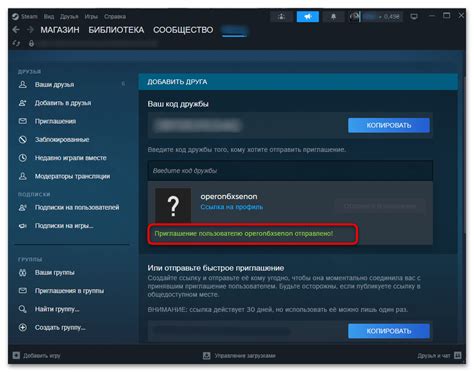Click the envelope icon beside Приглашения в группы

23,291
